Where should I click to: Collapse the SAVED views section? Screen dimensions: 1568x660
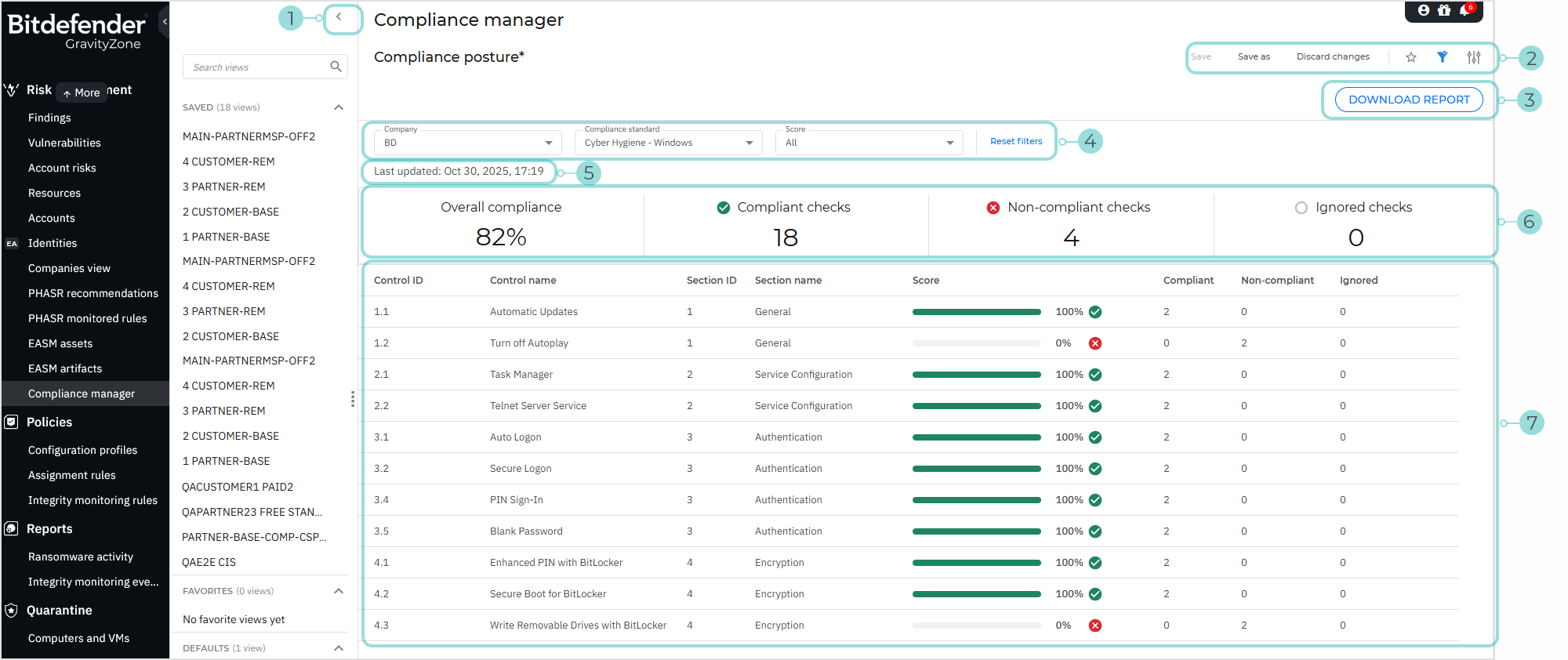pyautogui.click(x=339, y=107)
